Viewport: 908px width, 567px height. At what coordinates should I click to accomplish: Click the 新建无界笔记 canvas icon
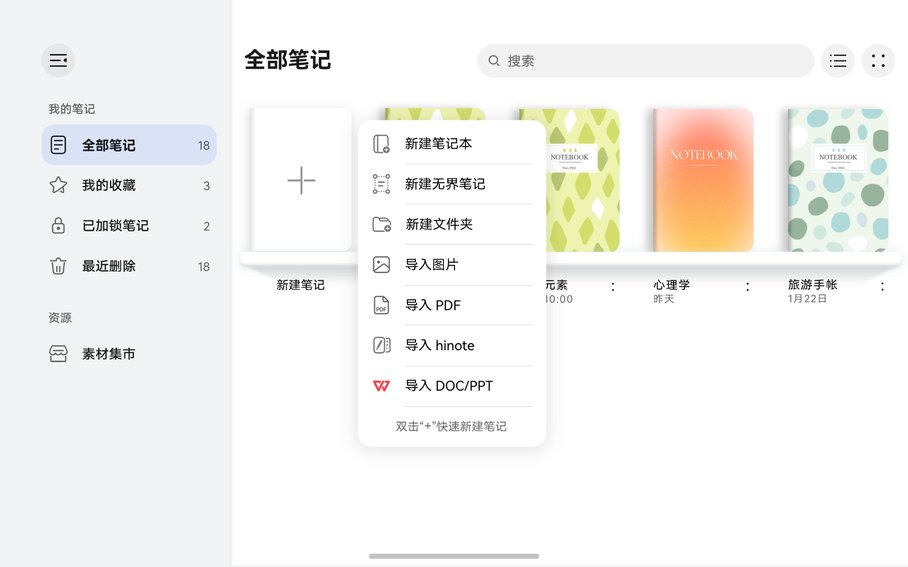click(x=381, y=184)
